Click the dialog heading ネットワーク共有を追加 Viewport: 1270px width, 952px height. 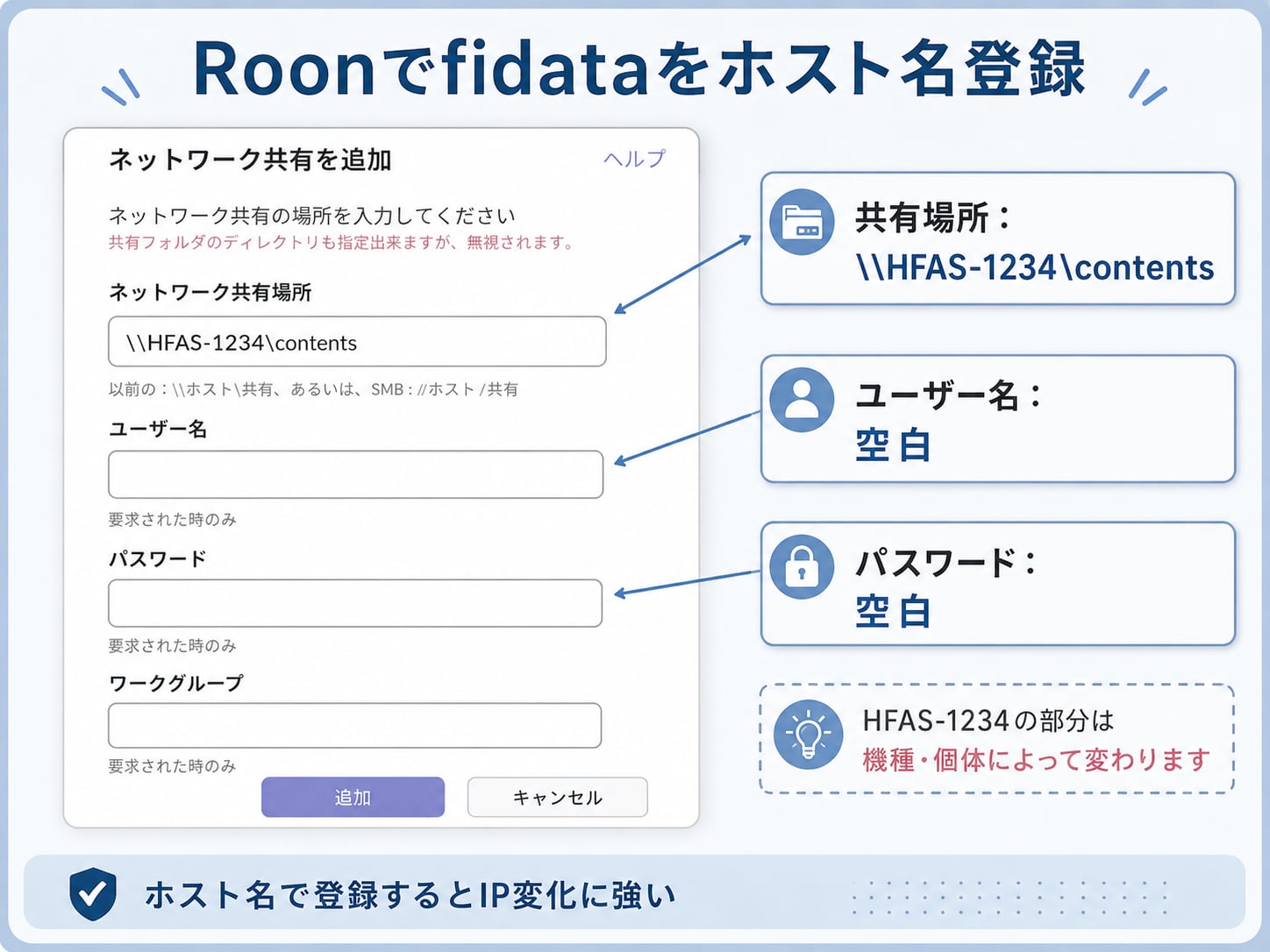(x=250, y=160)
